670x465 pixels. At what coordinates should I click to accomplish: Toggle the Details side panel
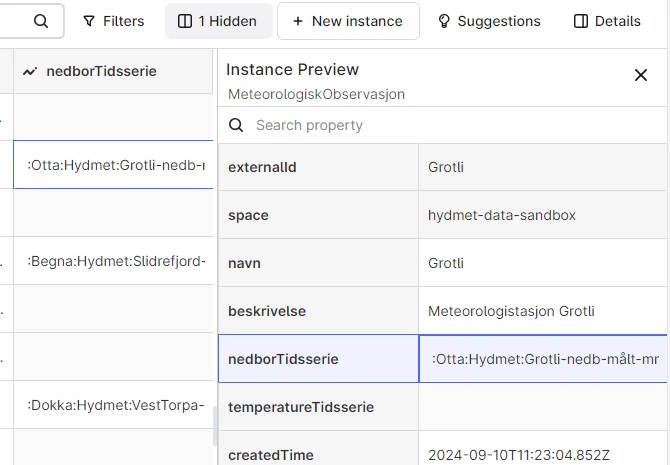click(x=607, y=21)
